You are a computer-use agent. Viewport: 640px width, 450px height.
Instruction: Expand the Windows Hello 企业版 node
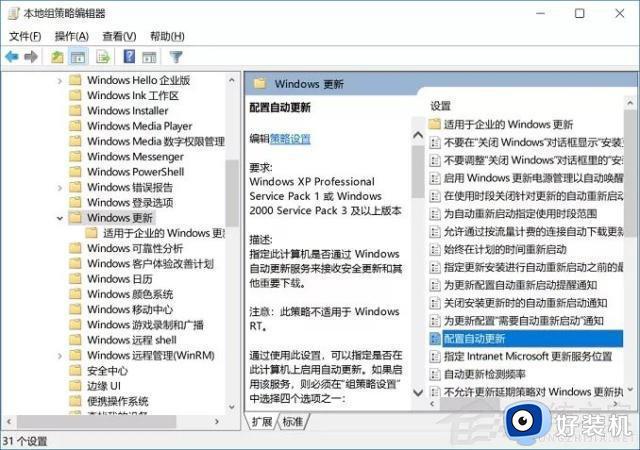point(60,81)
